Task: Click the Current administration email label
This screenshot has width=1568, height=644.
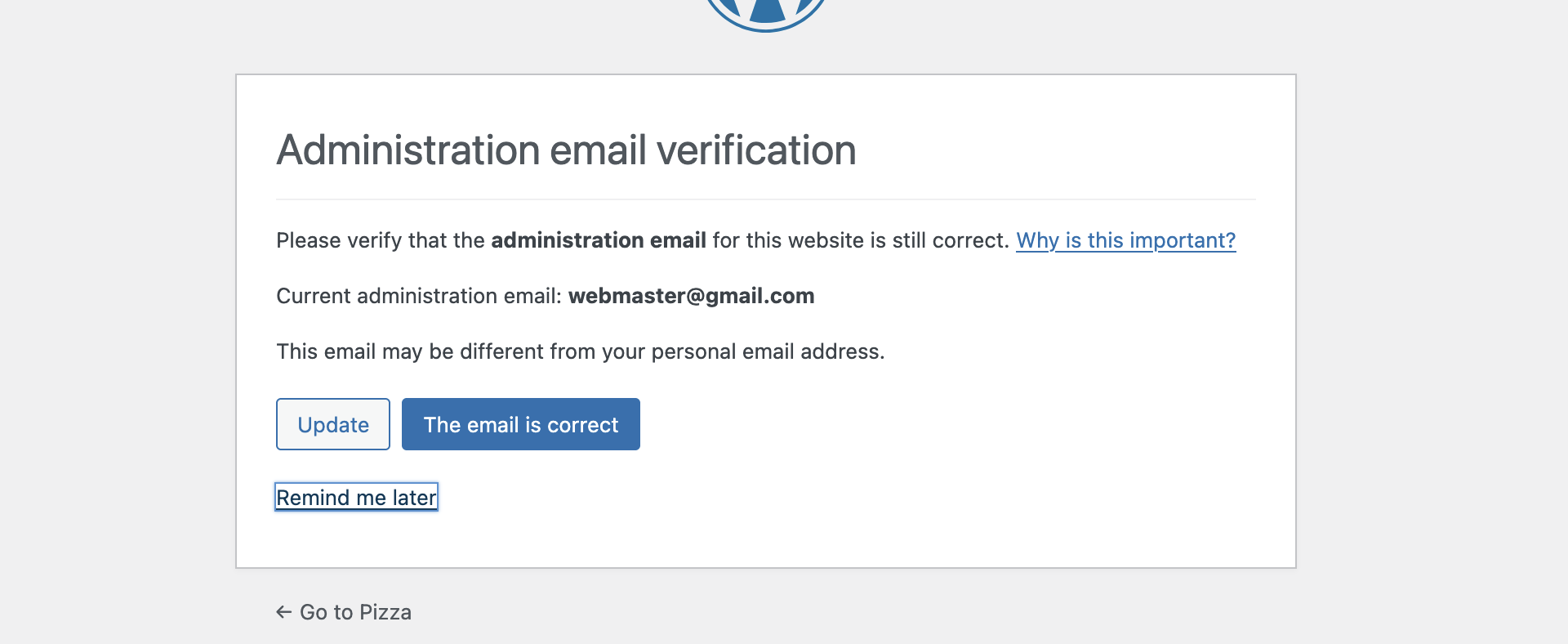Action: pos(419,296)
